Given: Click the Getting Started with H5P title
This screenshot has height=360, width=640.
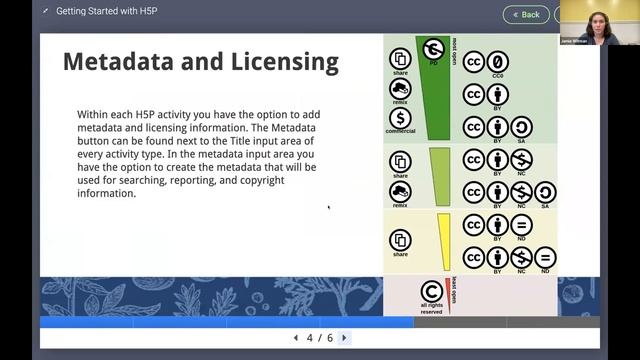Looking at the screenshot, I should pyautogui.click(x=107, y=11).
